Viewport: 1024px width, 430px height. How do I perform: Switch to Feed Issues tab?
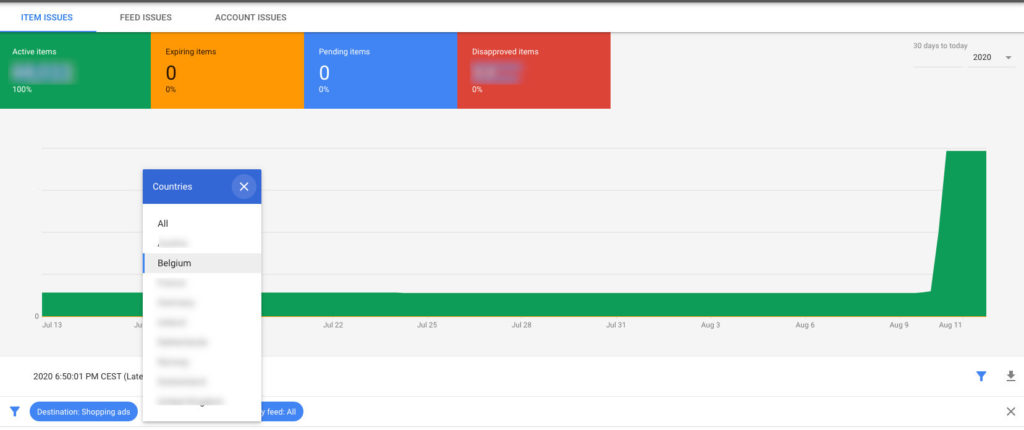145,17
